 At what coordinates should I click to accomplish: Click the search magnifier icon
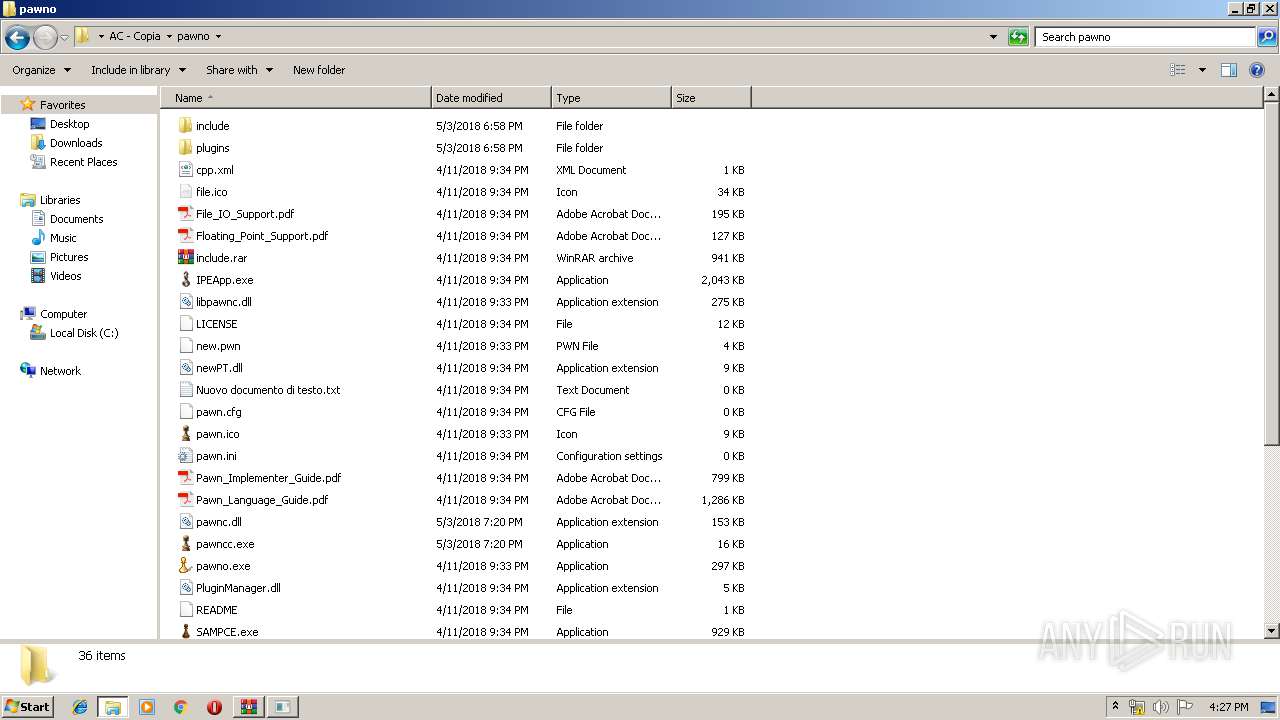tap(1267, 37)
